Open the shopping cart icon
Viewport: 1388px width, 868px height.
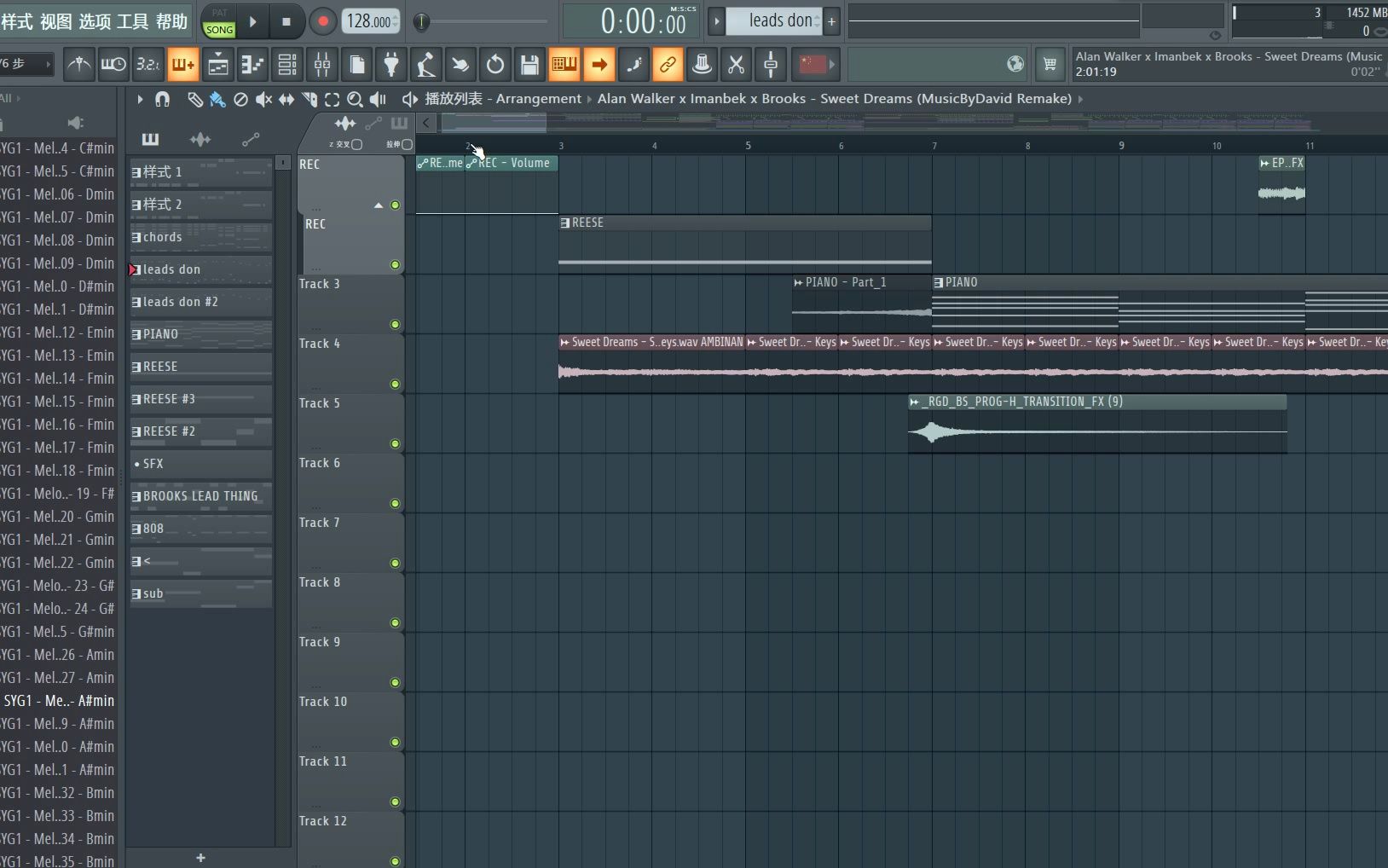pos(1050,64)
